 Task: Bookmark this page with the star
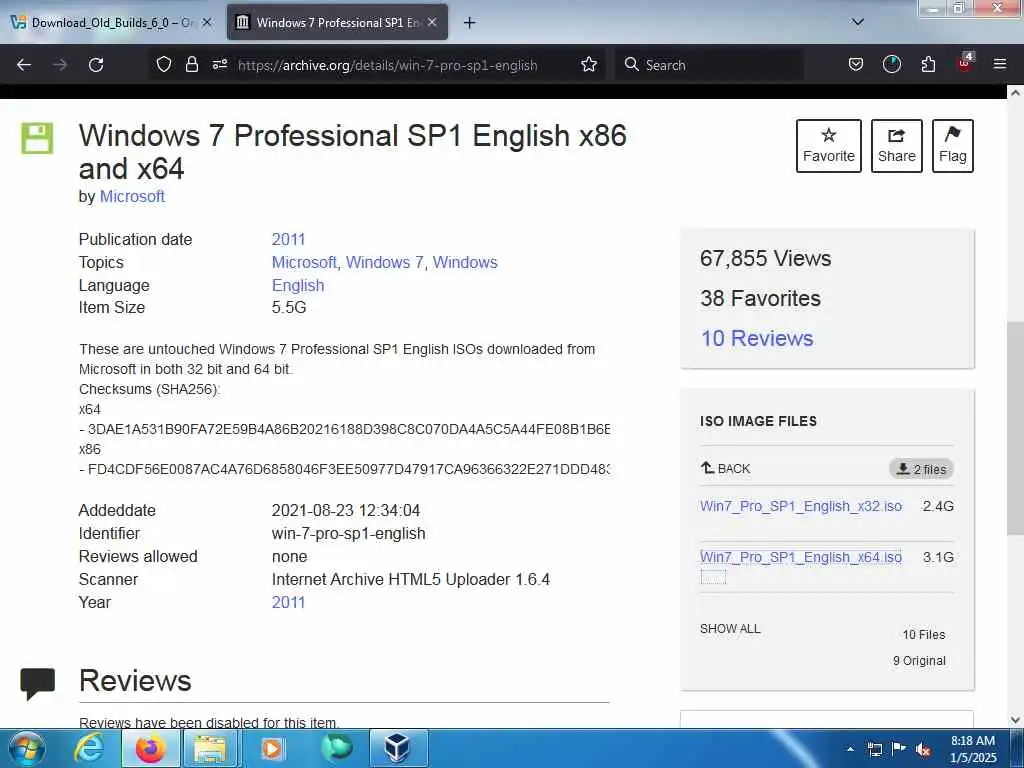(x=589, y=65)
